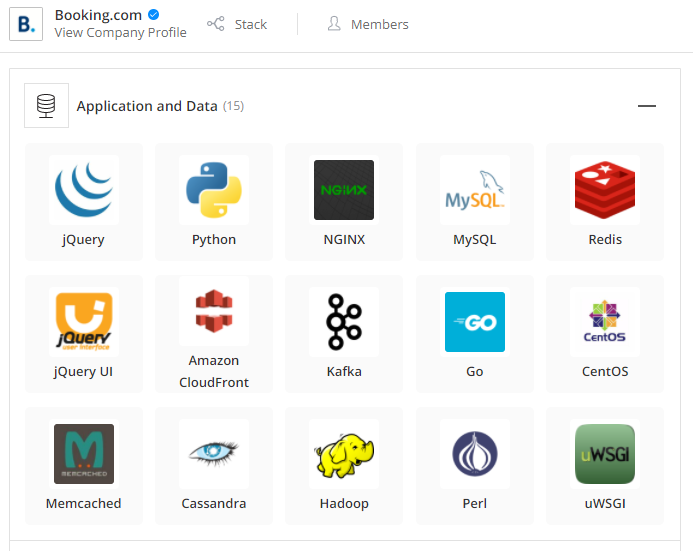Switch to the Stack tab
The image size is (693, 551).
237,24
